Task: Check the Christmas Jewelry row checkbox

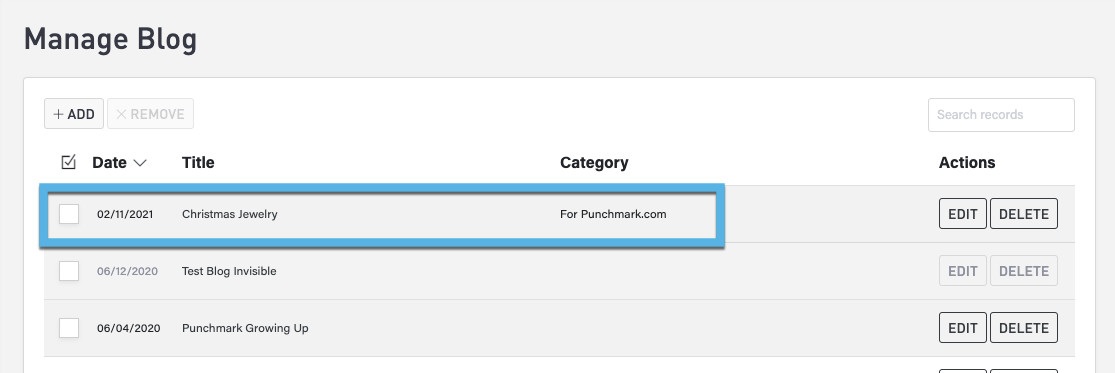Action: coord(69,214)
